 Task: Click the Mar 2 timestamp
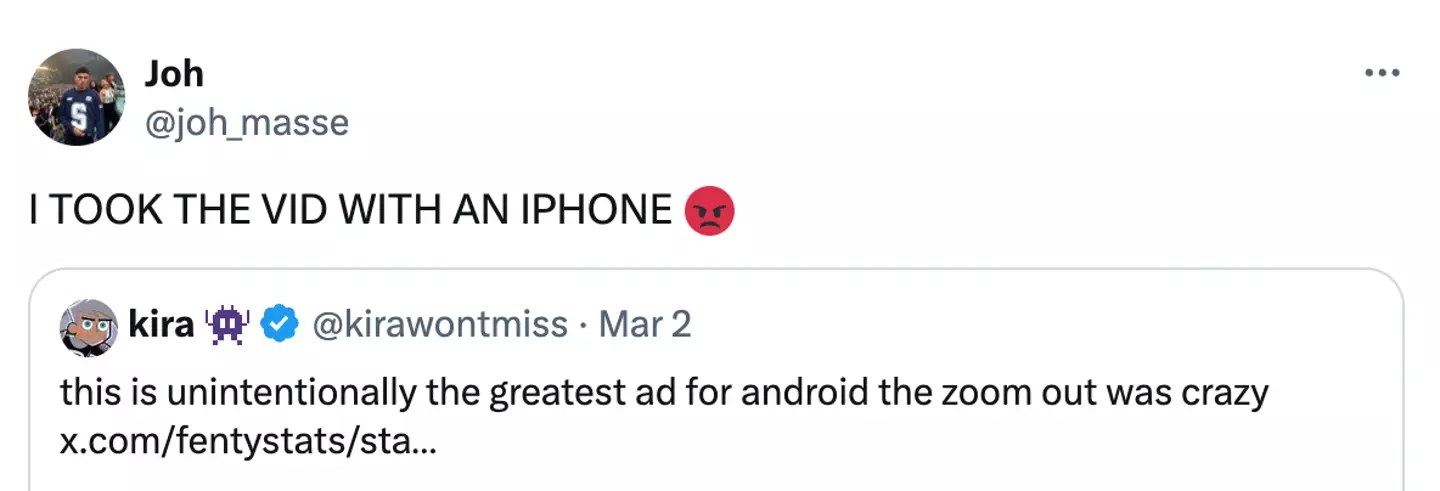(x=645, y=324)
